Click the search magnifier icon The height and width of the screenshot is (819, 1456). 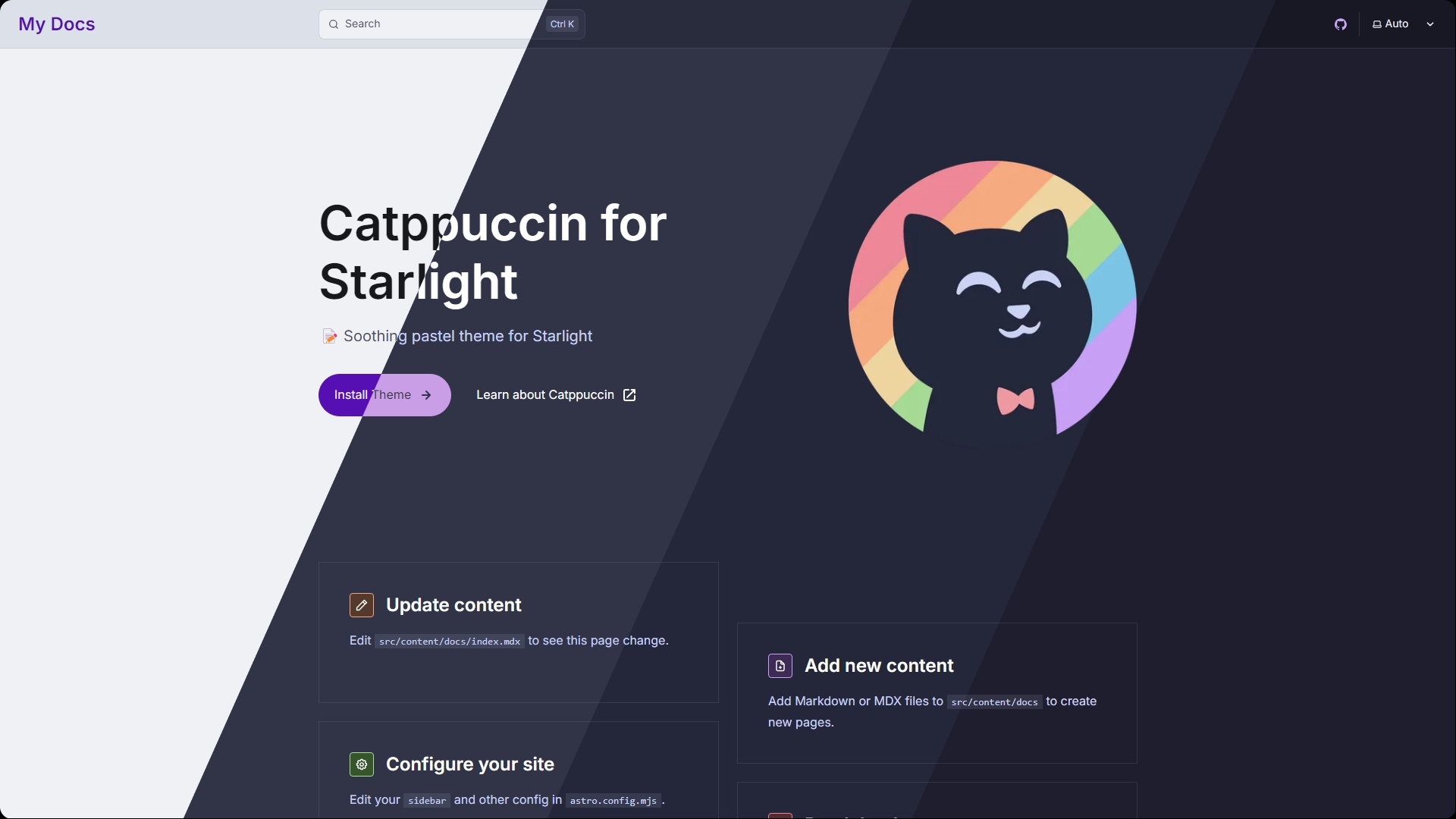[x=334, y=24]
